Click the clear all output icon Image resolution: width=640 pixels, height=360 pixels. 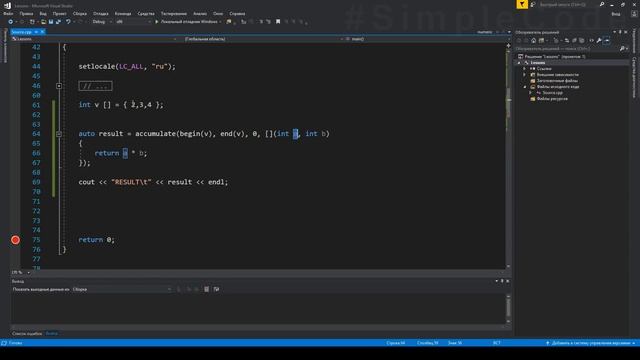[207, 289]
